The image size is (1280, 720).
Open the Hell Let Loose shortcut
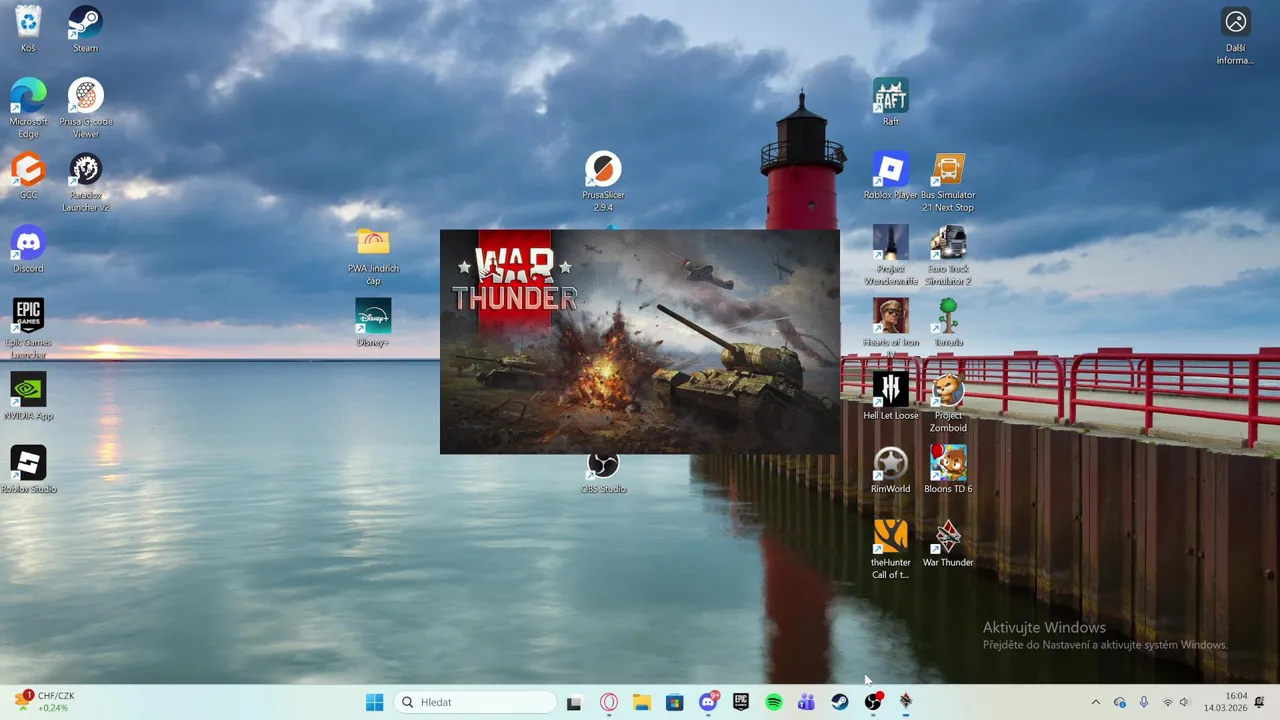pyautogui.click(x=890, y=396)
